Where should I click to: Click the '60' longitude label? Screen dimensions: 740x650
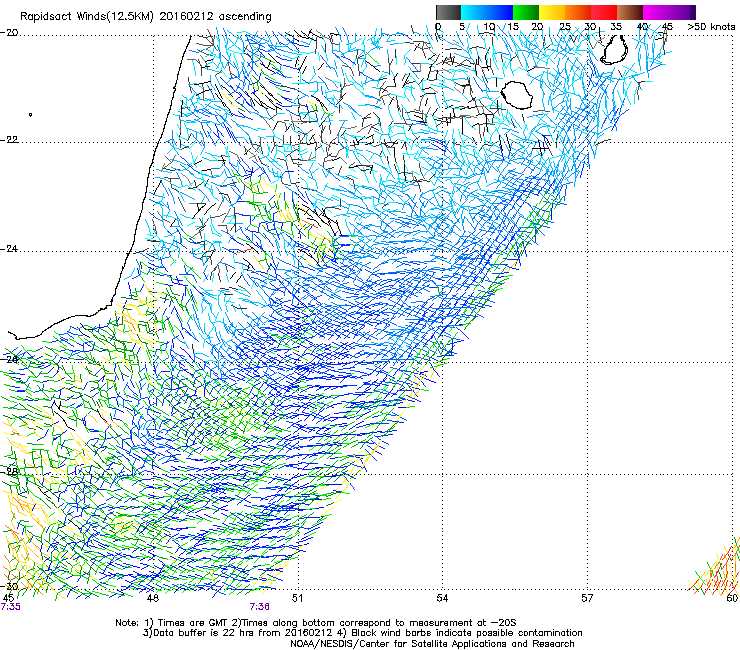pyautogui.click(x=732, y=598)
